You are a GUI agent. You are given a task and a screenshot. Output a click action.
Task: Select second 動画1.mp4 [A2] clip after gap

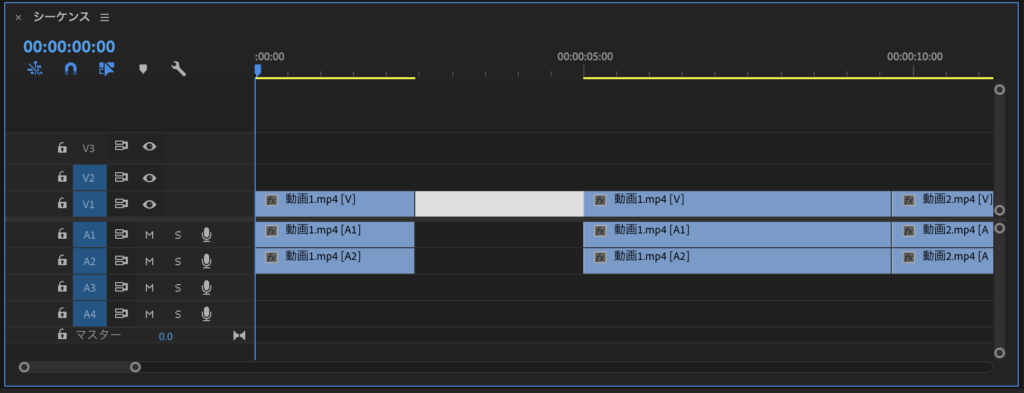point(737,261)
